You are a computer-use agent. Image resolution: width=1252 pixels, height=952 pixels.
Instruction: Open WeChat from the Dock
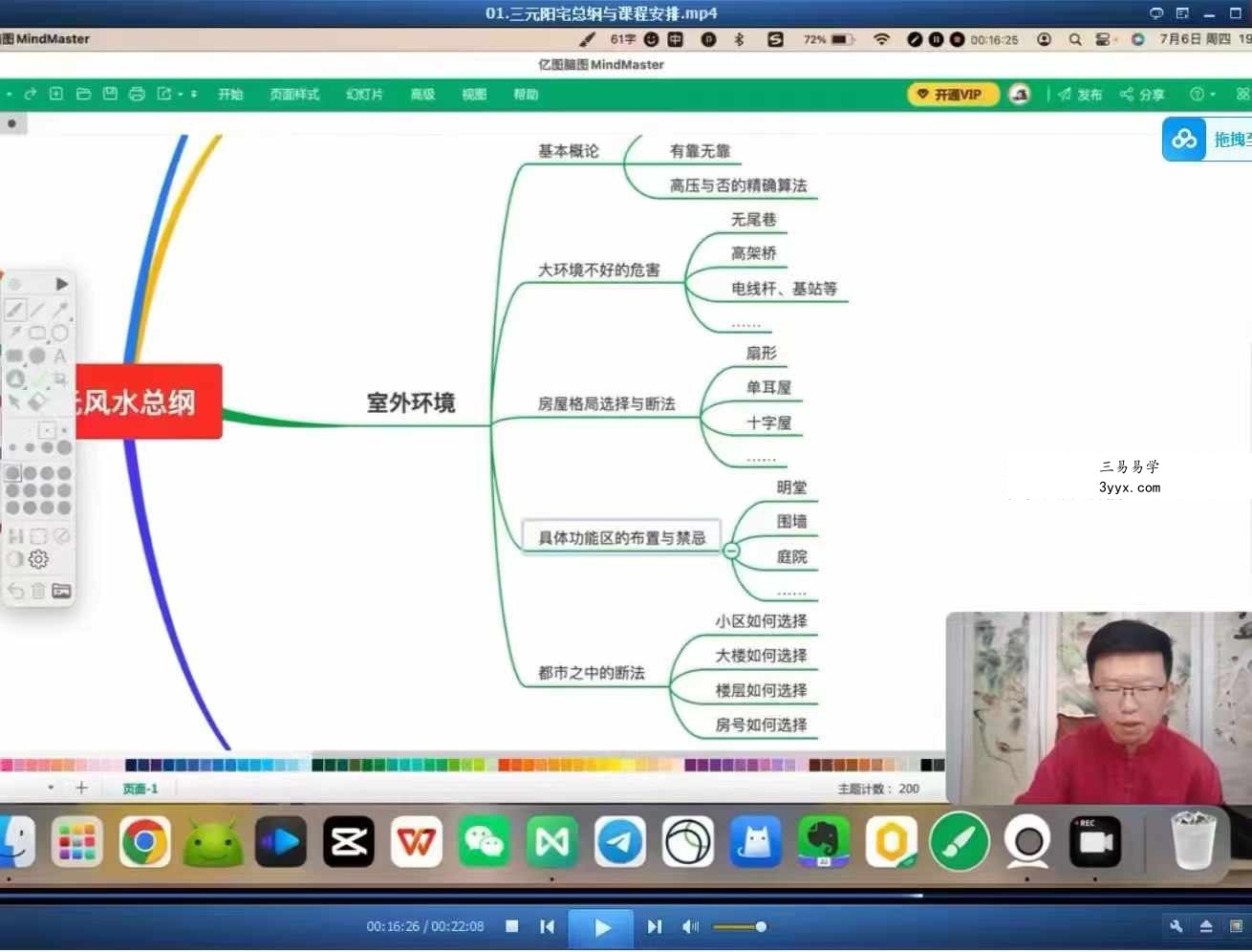click(x=484, y=842)
